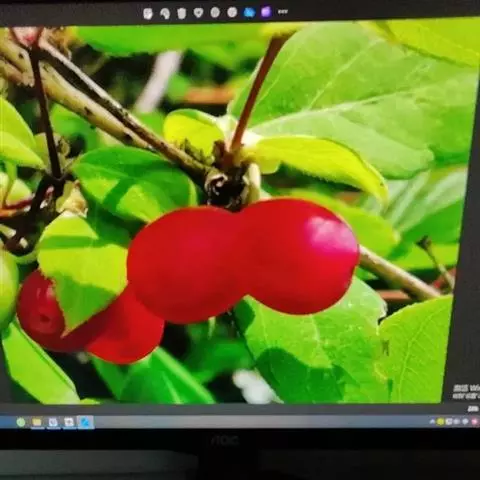Click the yellow-green tray icon
The image size is (480, 480).
click(x=440, y=422)
